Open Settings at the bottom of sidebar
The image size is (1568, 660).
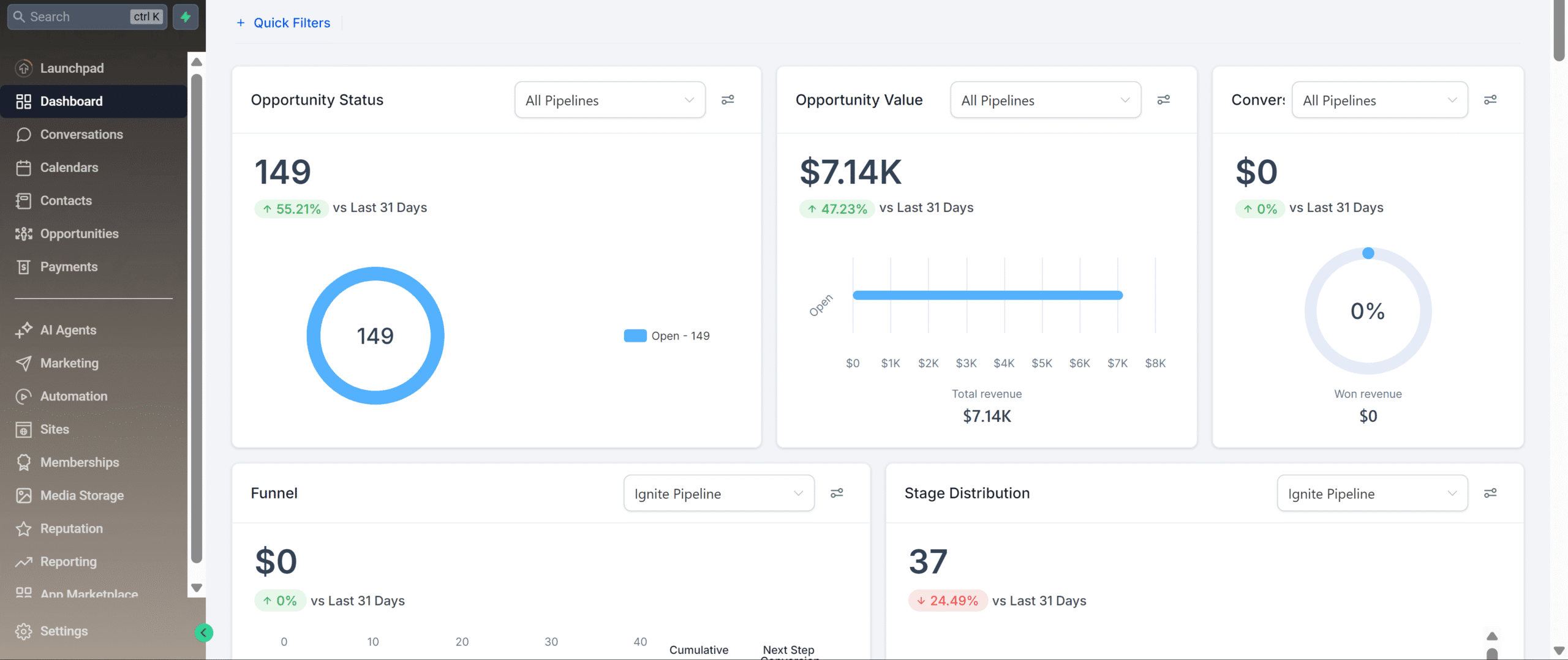(x=64, y=631)
